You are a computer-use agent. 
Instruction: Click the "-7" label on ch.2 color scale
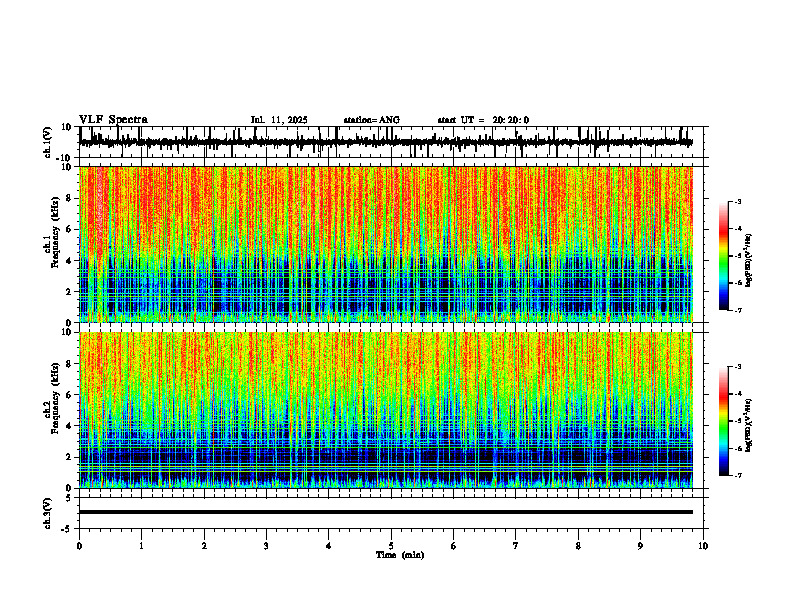(x=738, y=475)
